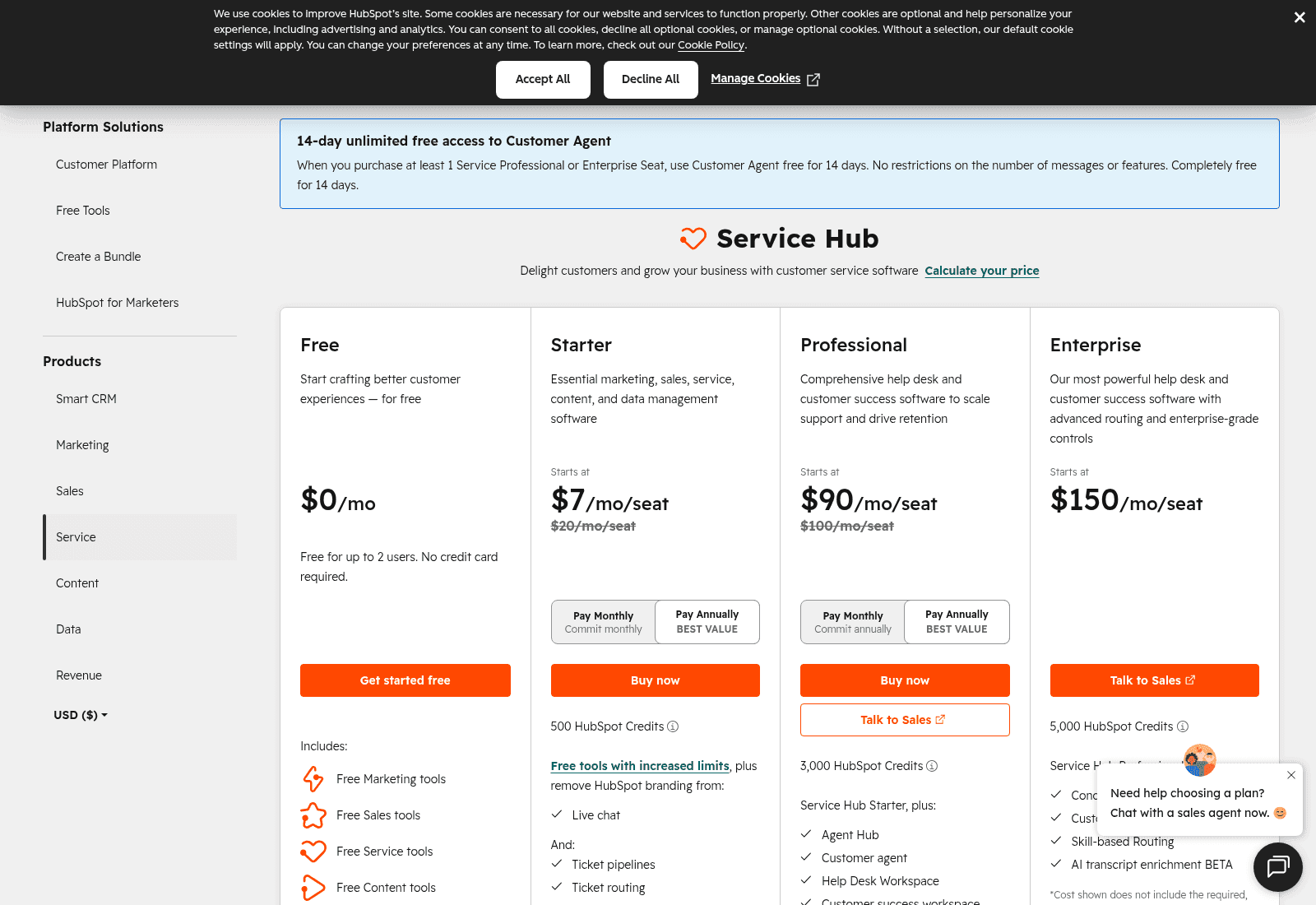Click the Enterprise Talk to Sales button

(x=1155, y=680)
